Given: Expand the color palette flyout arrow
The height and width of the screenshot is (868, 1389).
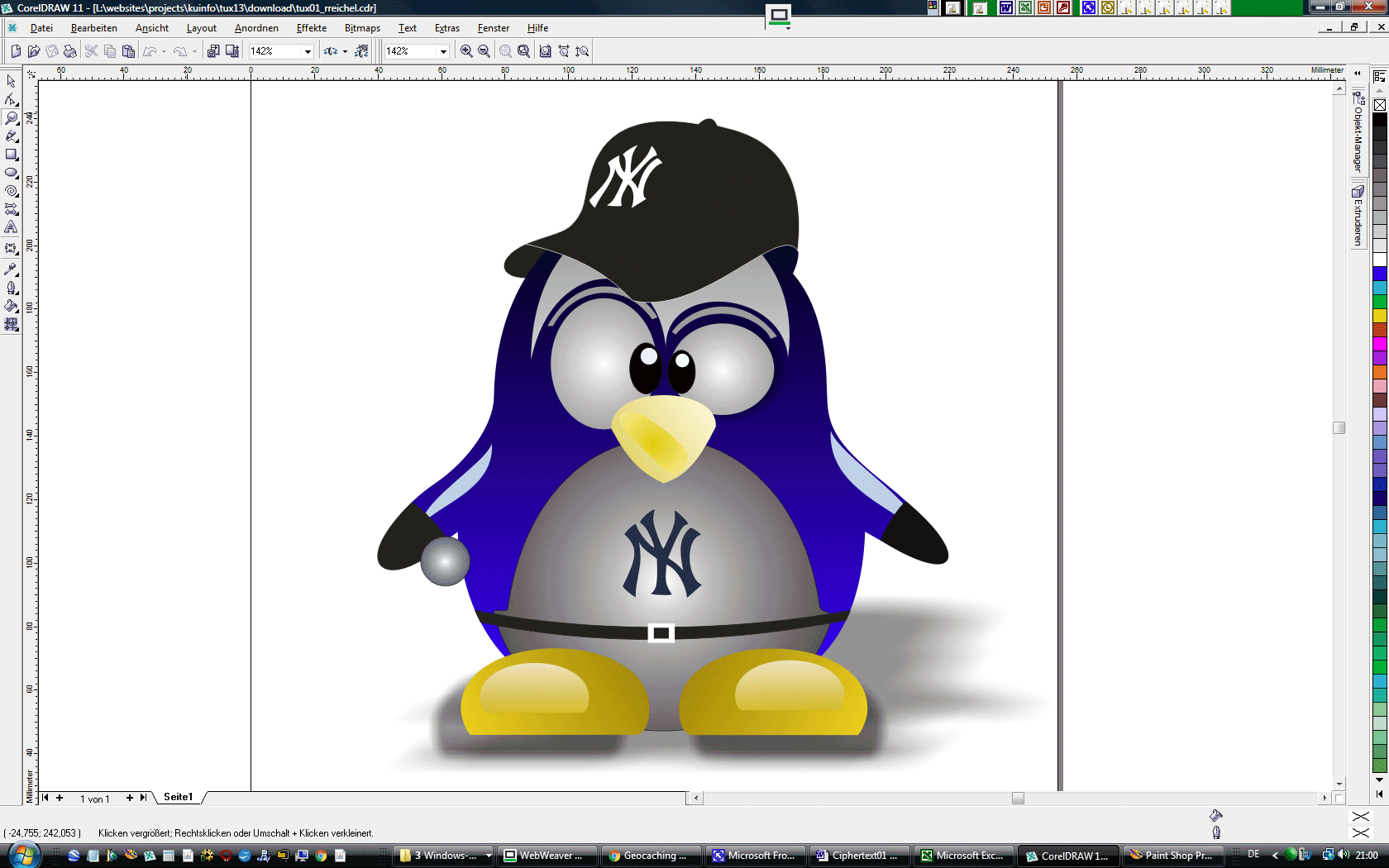Looking at the screenshot, I should tap(1379, 794).
